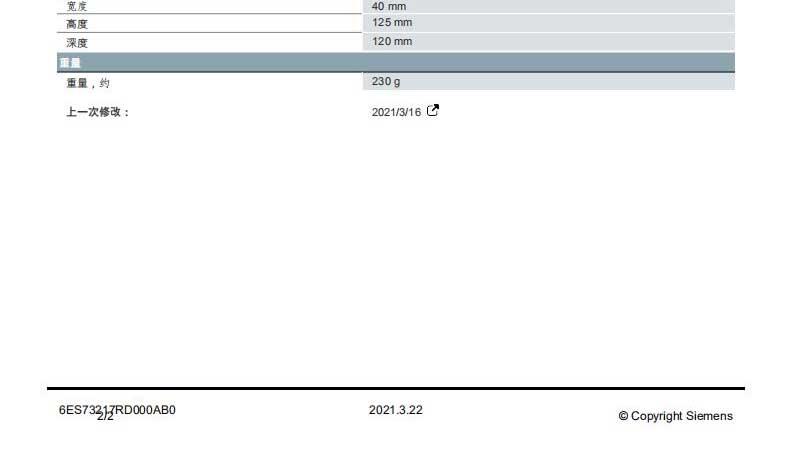793x449 pixels.
Task: Select the 重量 section header bar
Action: pos(396,63)
